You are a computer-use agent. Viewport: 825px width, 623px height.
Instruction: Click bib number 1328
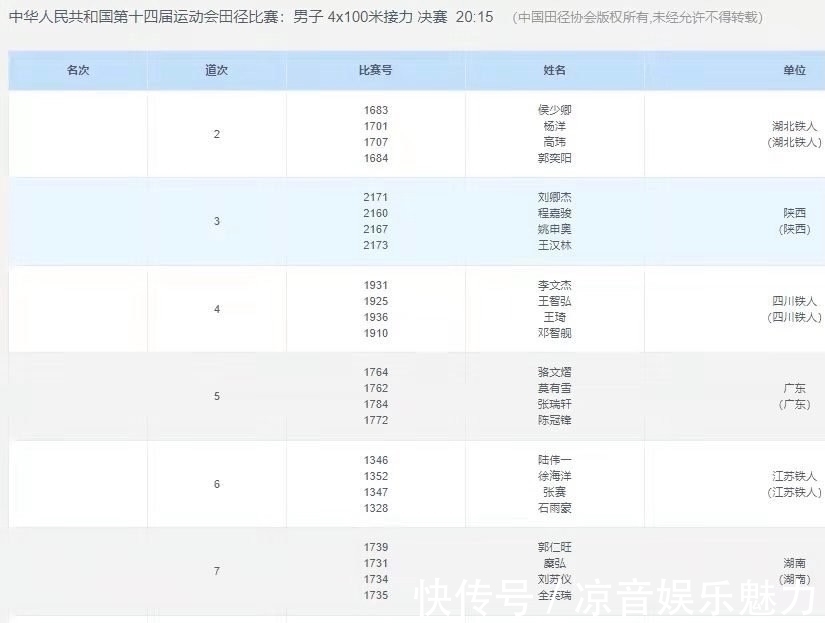click(376, 508)
